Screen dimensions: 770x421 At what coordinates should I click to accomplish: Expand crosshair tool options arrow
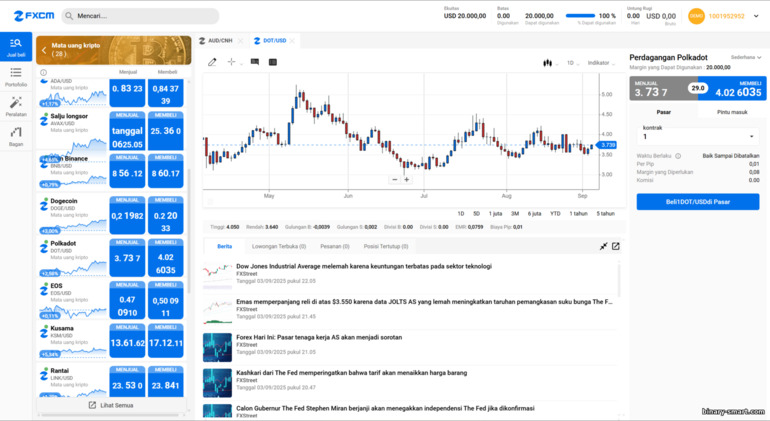click(x=241, y=63)
